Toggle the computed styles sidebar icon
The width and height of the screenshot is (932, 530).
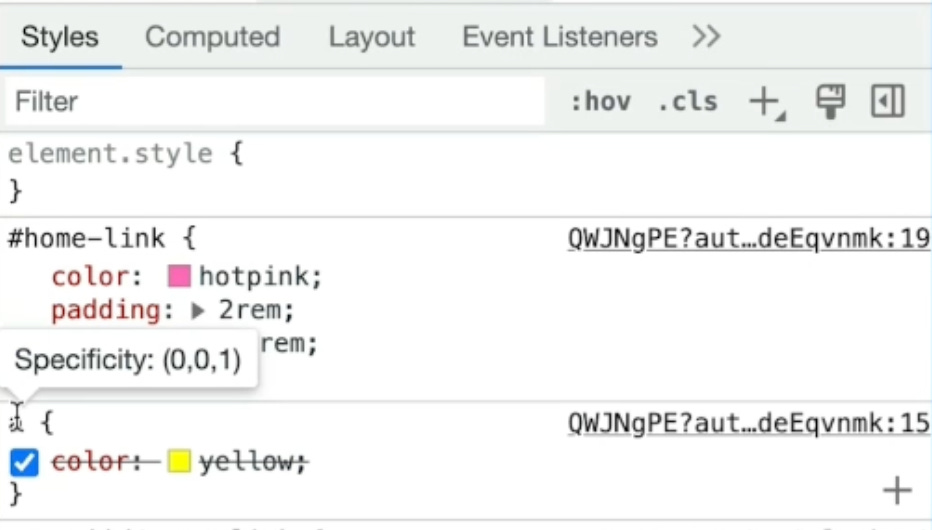(x=888, y=101)
